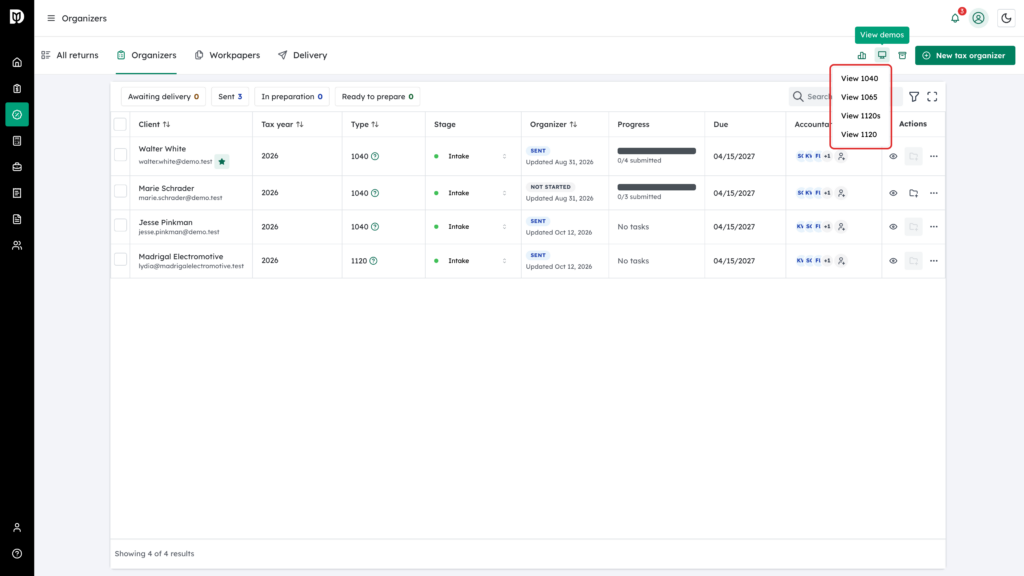Toggle the select-all checkbox in table header
Viewport: 1024px width, 576px height.
[x=120, y=124]
